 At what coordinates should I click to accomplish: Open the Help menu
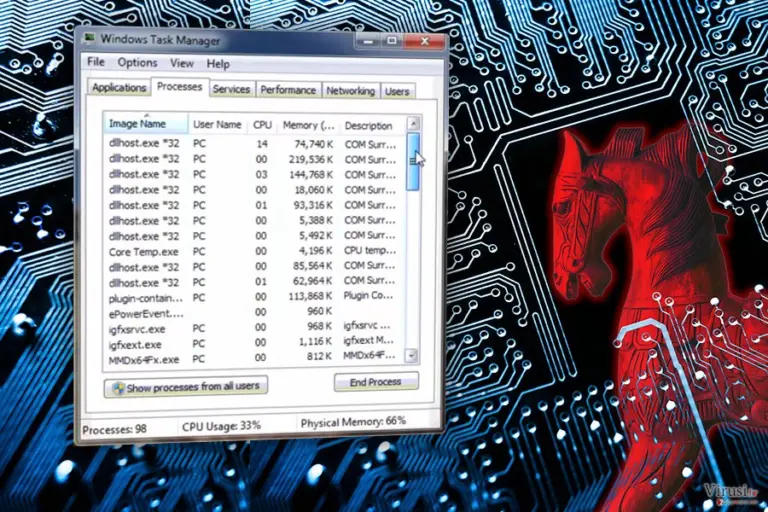pos(218,64)
